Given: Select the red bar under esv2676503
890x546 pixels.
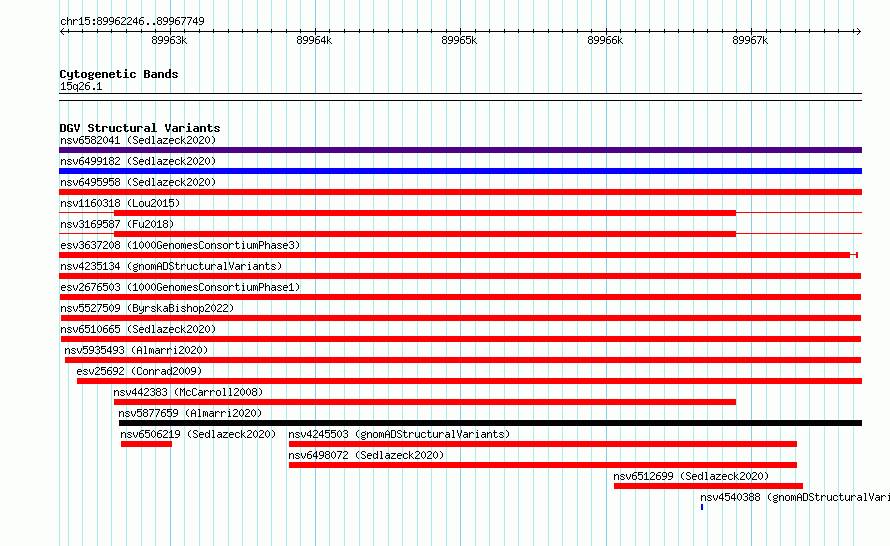Looking at the screenshot, I should click(x=460, y=297).
